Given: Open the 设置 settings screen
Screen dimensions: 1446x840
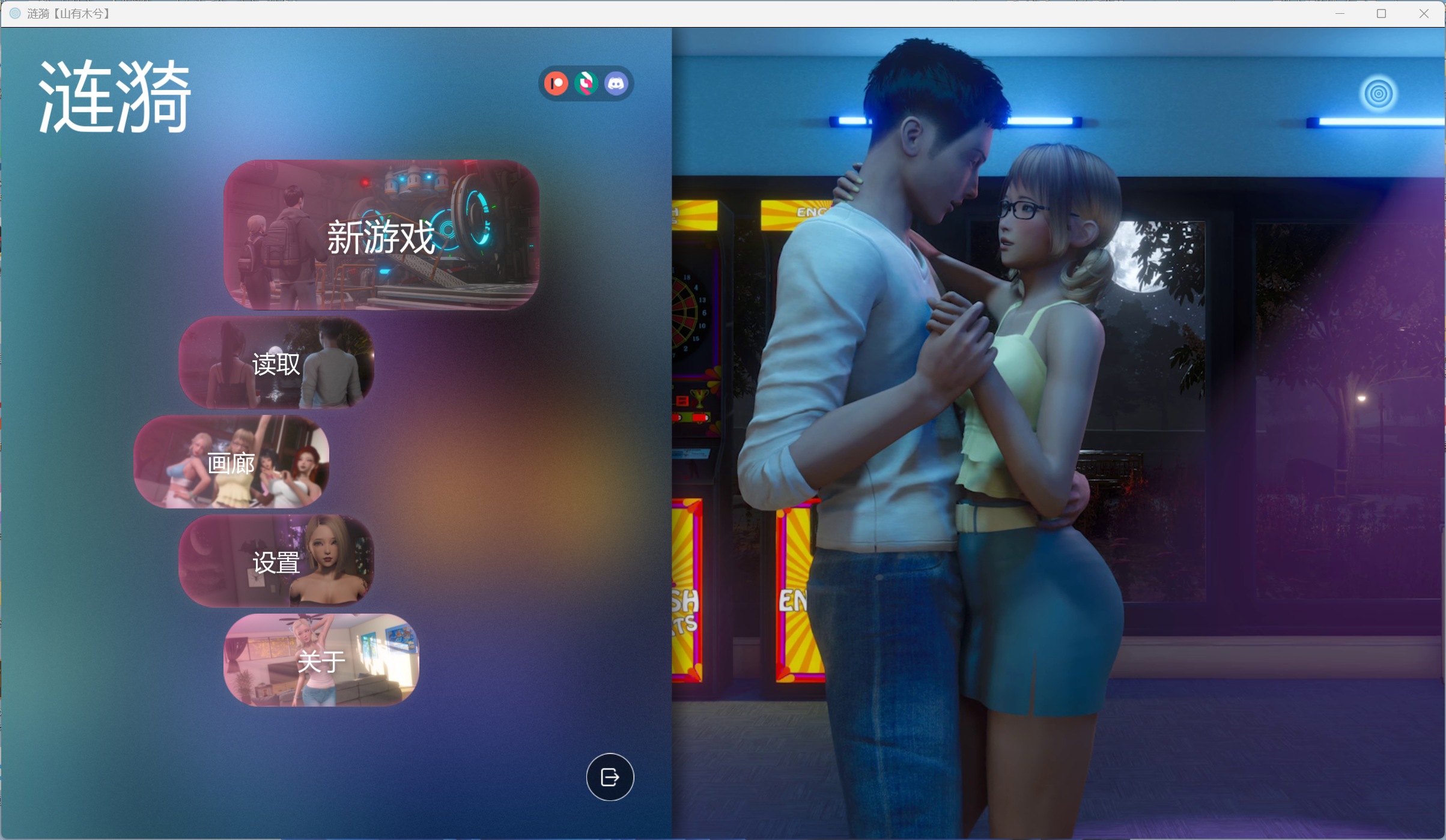Looking at the screenshot, I should [276, 561].
